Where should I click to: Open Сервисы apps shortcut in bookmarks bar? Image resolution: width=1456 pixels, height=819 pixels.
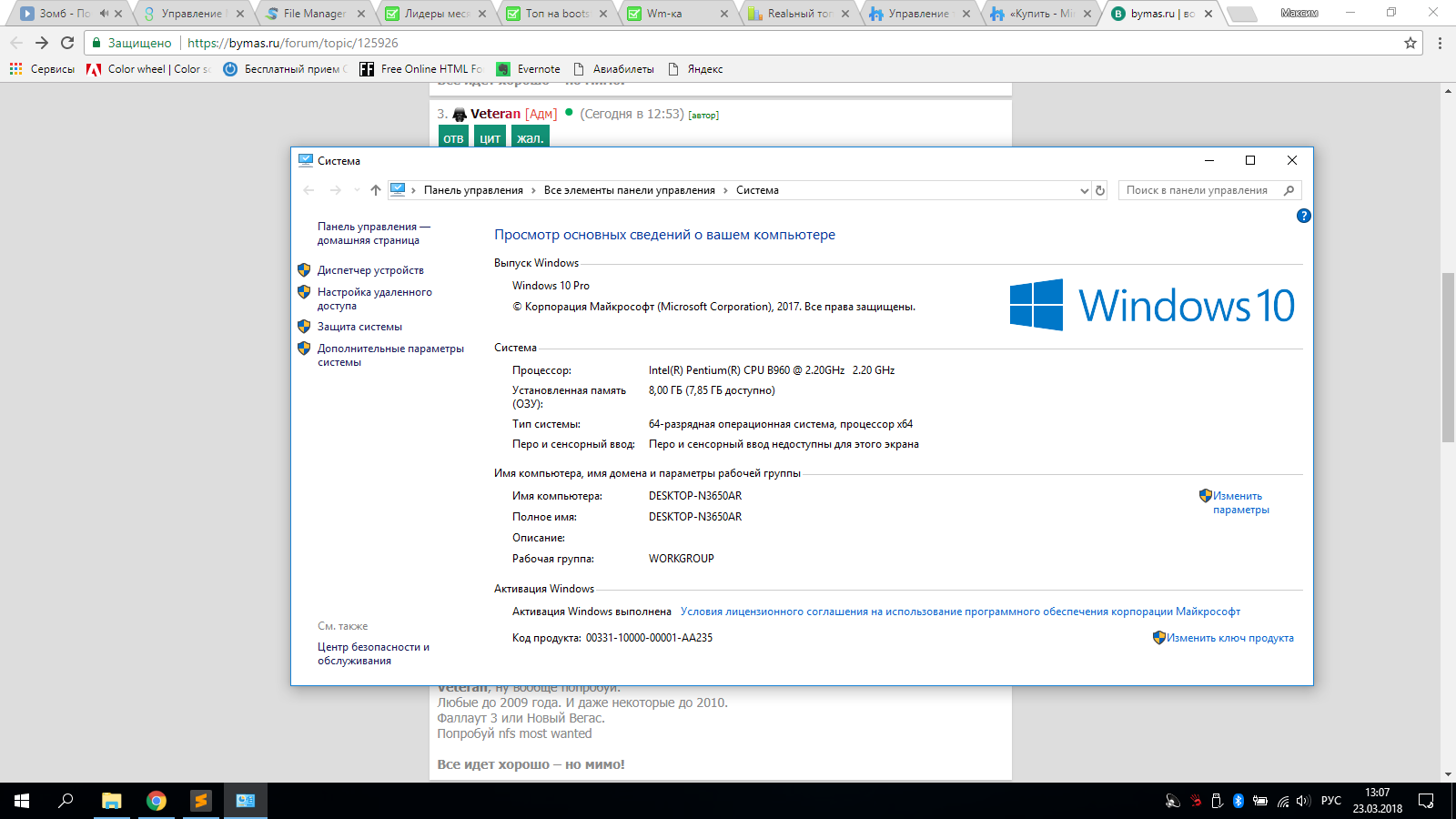click(x=42, y=69)
